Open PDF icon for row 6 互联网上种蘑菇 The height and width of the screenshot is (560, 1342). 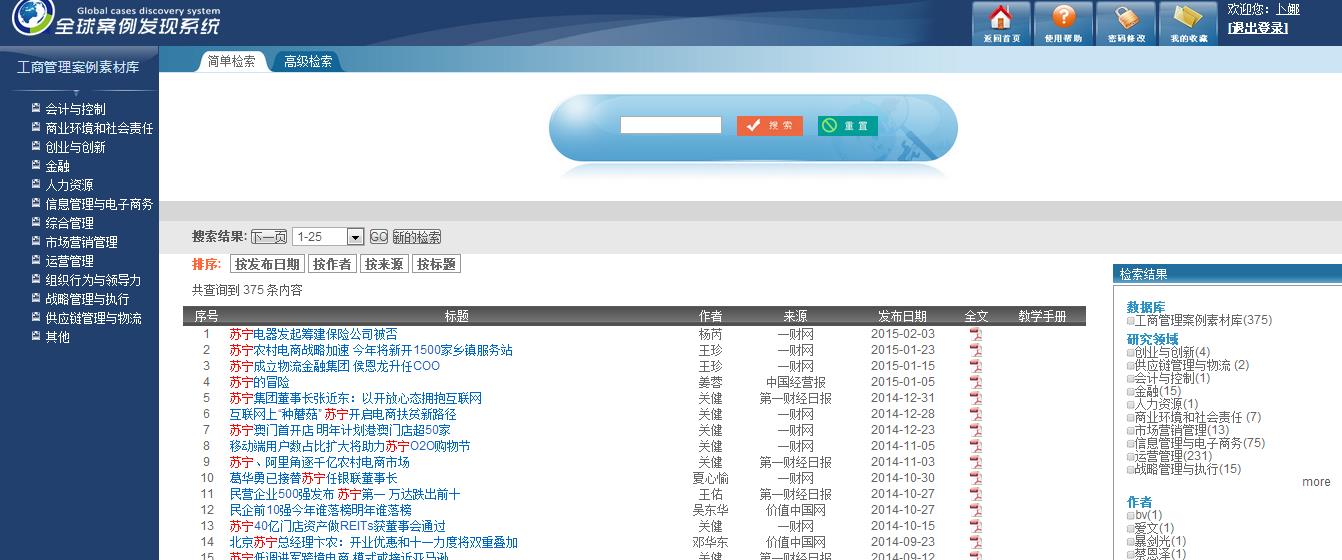pos(976,414)
